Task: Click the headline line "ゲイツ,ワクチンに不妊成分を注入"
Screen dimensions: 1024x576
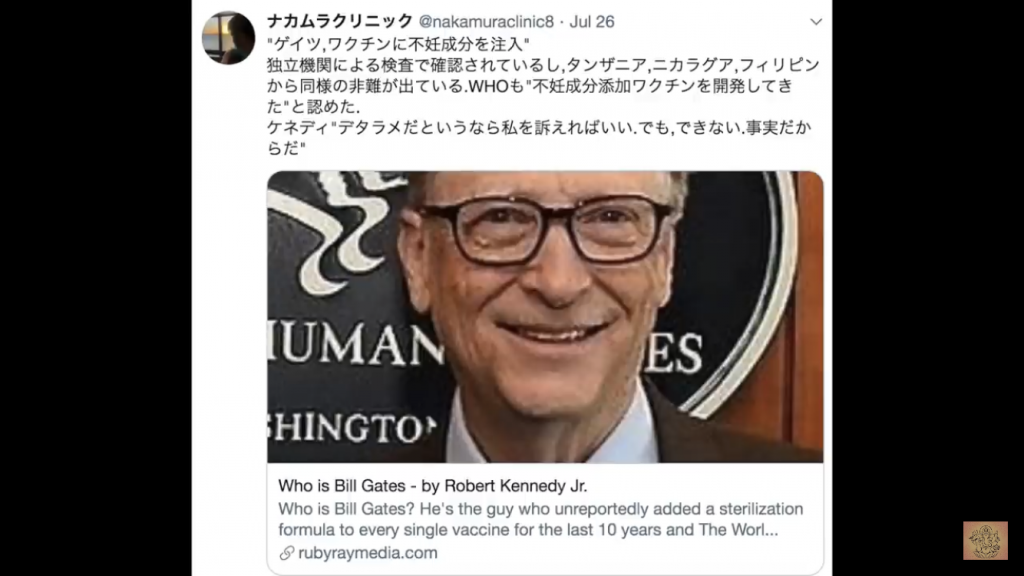Action: (398, 44)
